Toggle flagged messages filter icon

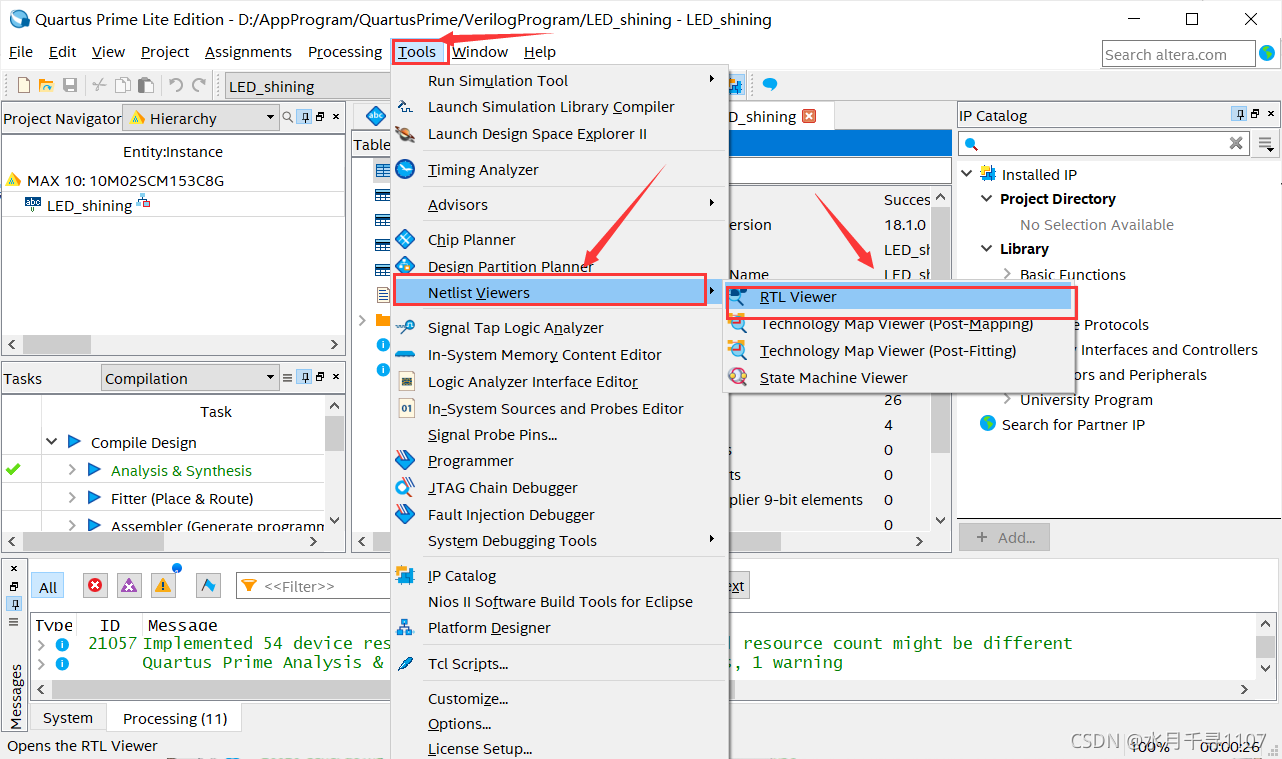click(208, 586)
